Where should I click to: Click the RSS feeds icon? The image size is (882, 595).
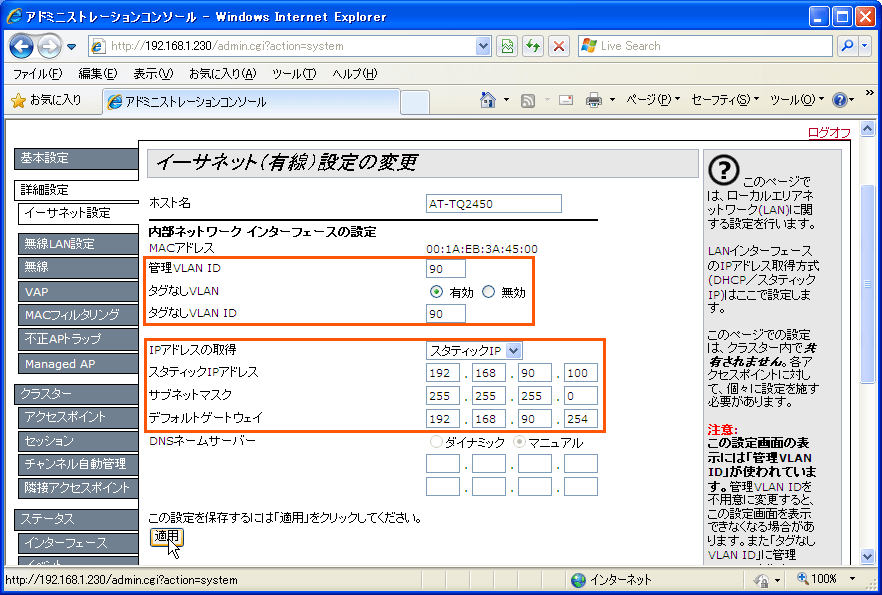tap(528, 101)
